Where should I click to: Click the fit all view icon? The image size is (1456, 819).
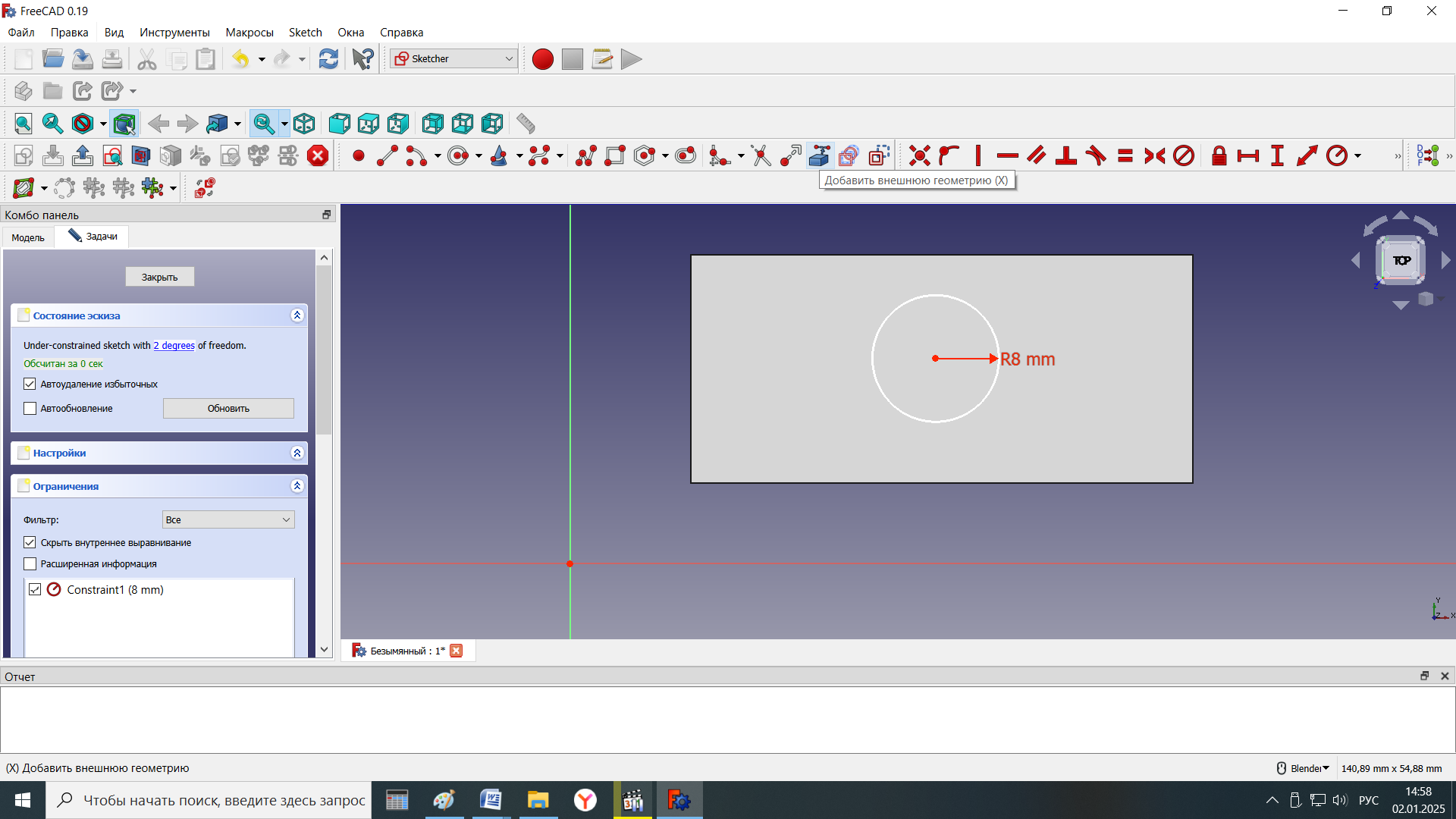click(x=24, y=124)
